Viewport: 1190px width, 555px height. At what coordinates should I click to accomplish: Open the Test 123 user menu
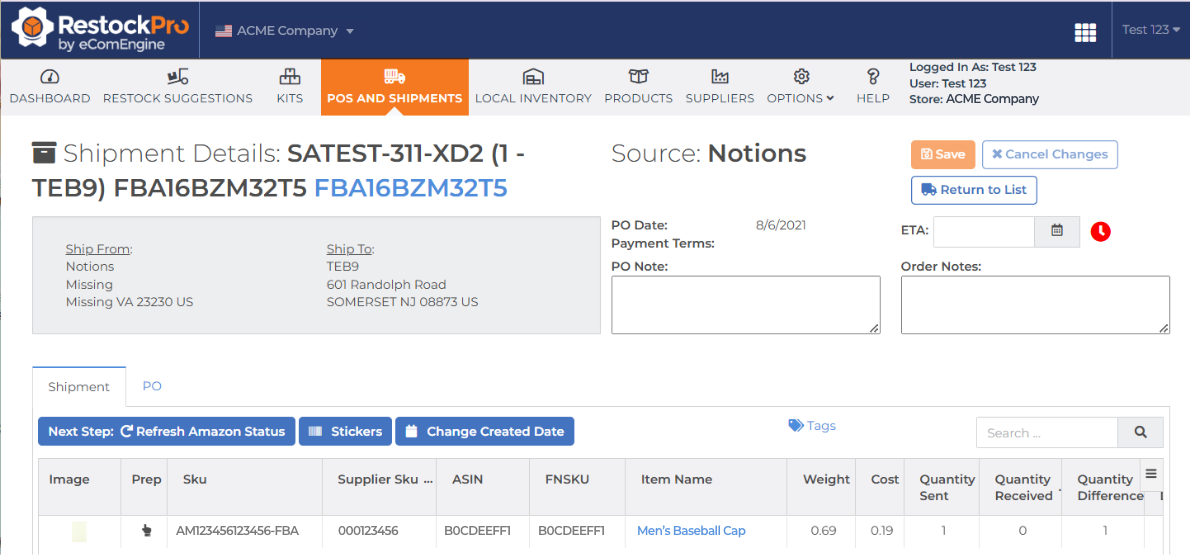1150,30
